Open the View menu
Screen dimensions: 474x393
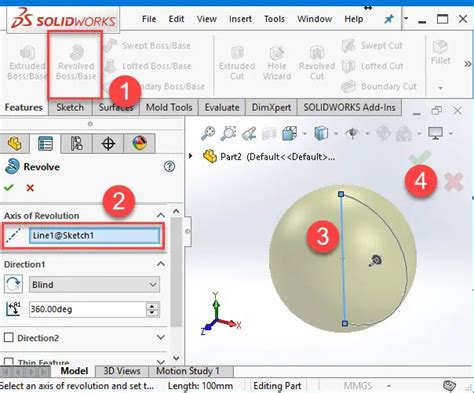207,19
